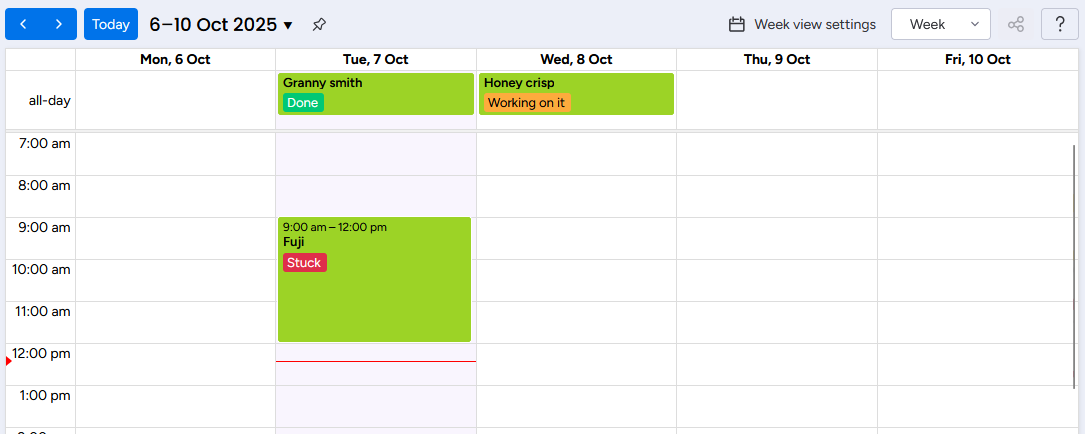Jump to Today
Image resolution: width=1085 pixels, height=434 pixels.
[111, 24]
